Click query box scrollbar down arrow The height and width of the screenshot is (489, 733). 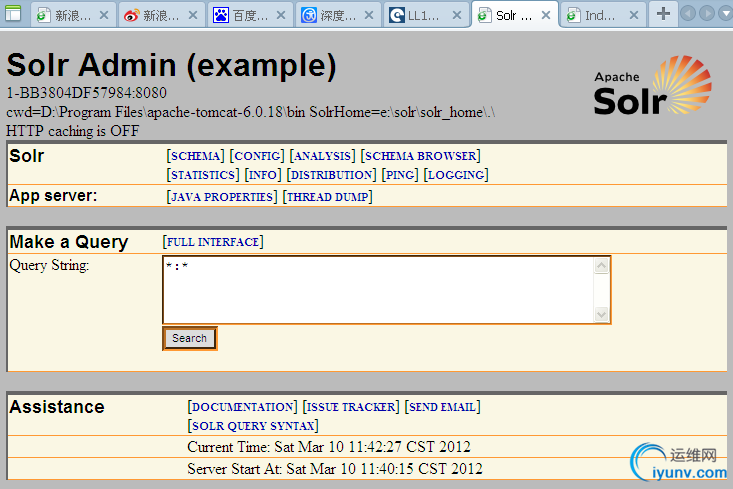point(601,314)
